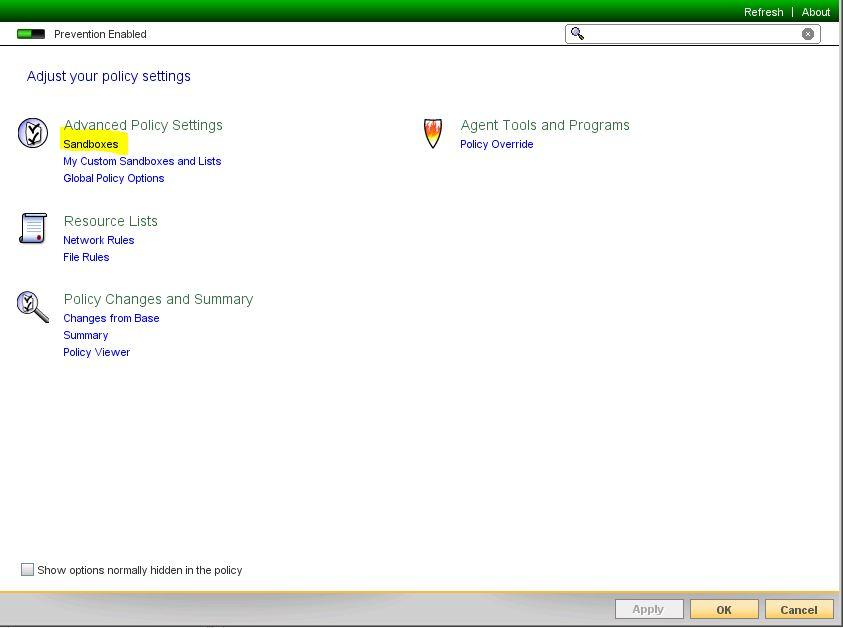Open File Rules link
This screenshot has width=843, height=628.
pos(86,257)
